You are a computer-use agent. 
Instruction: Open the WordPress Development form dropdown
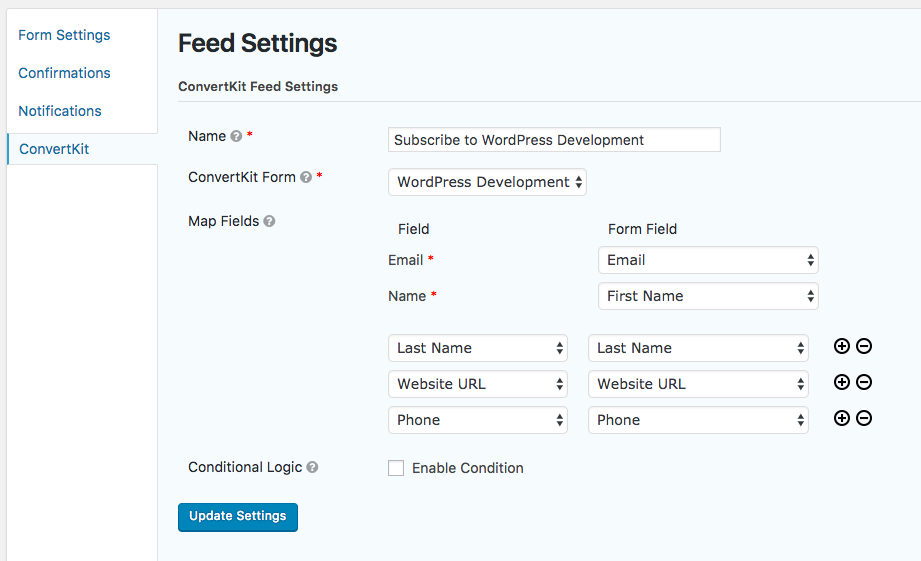click(487, 182)
